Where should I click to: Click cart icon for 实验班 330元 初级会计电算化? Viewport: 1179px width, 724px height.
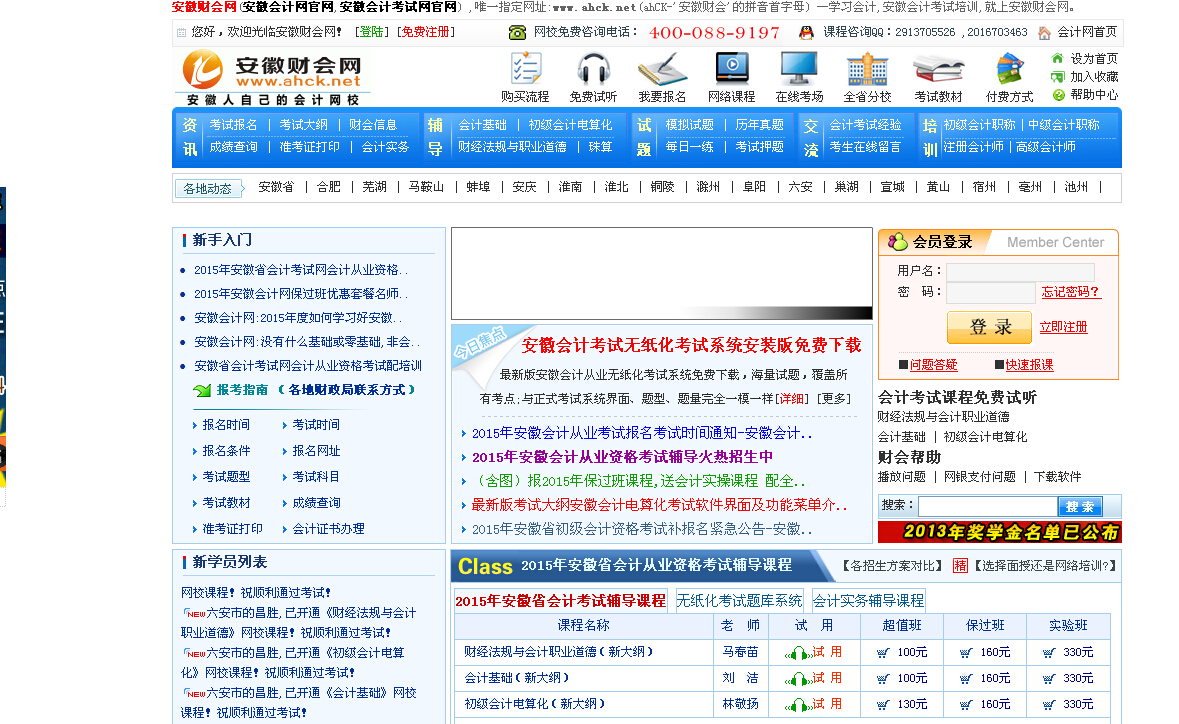coord(1049,705)
